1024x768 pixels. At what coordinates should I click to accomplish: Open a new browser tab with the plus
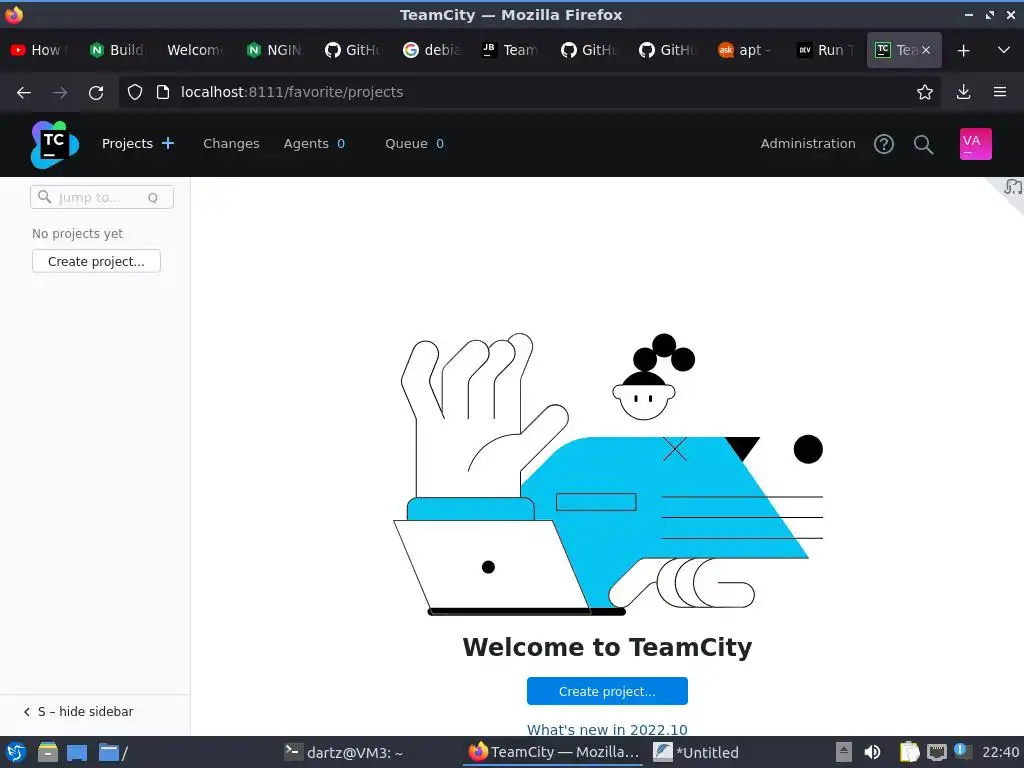[x=963, y=50]
